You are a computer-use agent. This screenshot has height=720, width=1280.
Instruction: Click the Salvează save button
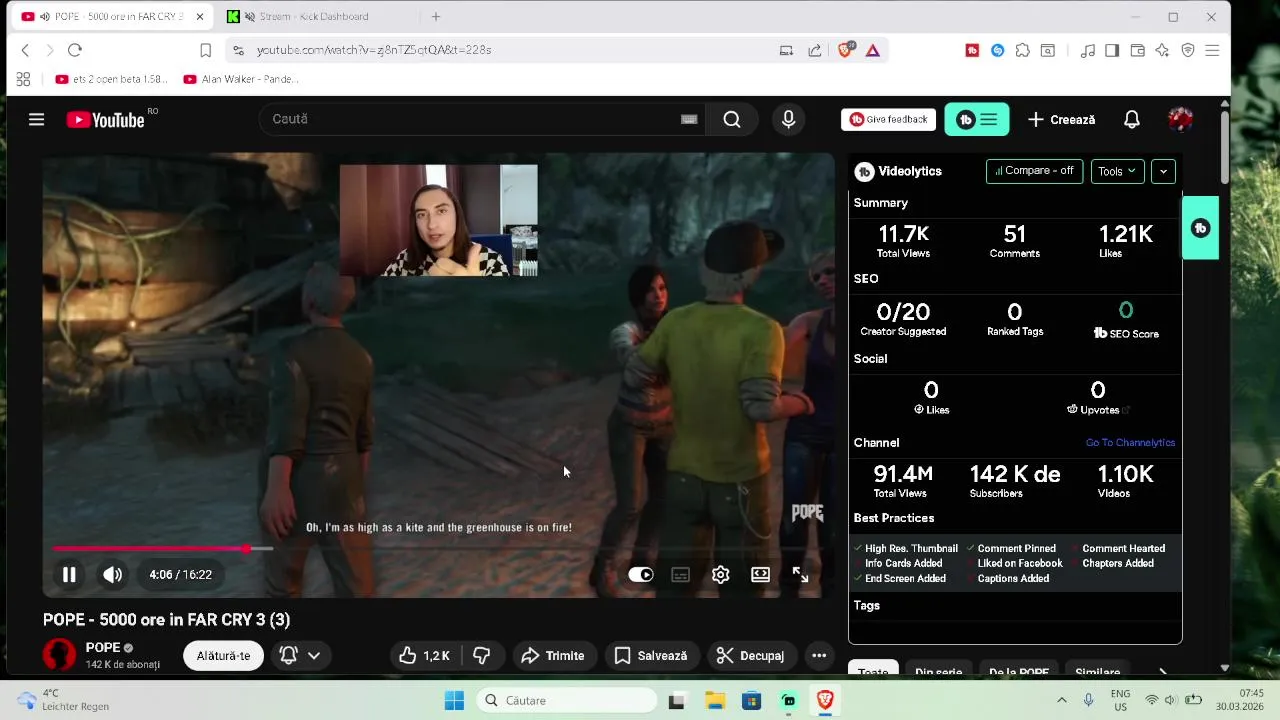click(x=650, y=655)
